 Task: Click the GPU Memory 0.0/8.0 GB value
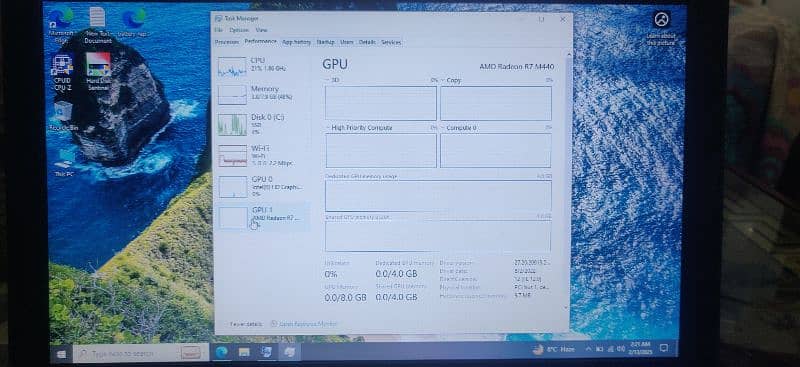[345, 297]
